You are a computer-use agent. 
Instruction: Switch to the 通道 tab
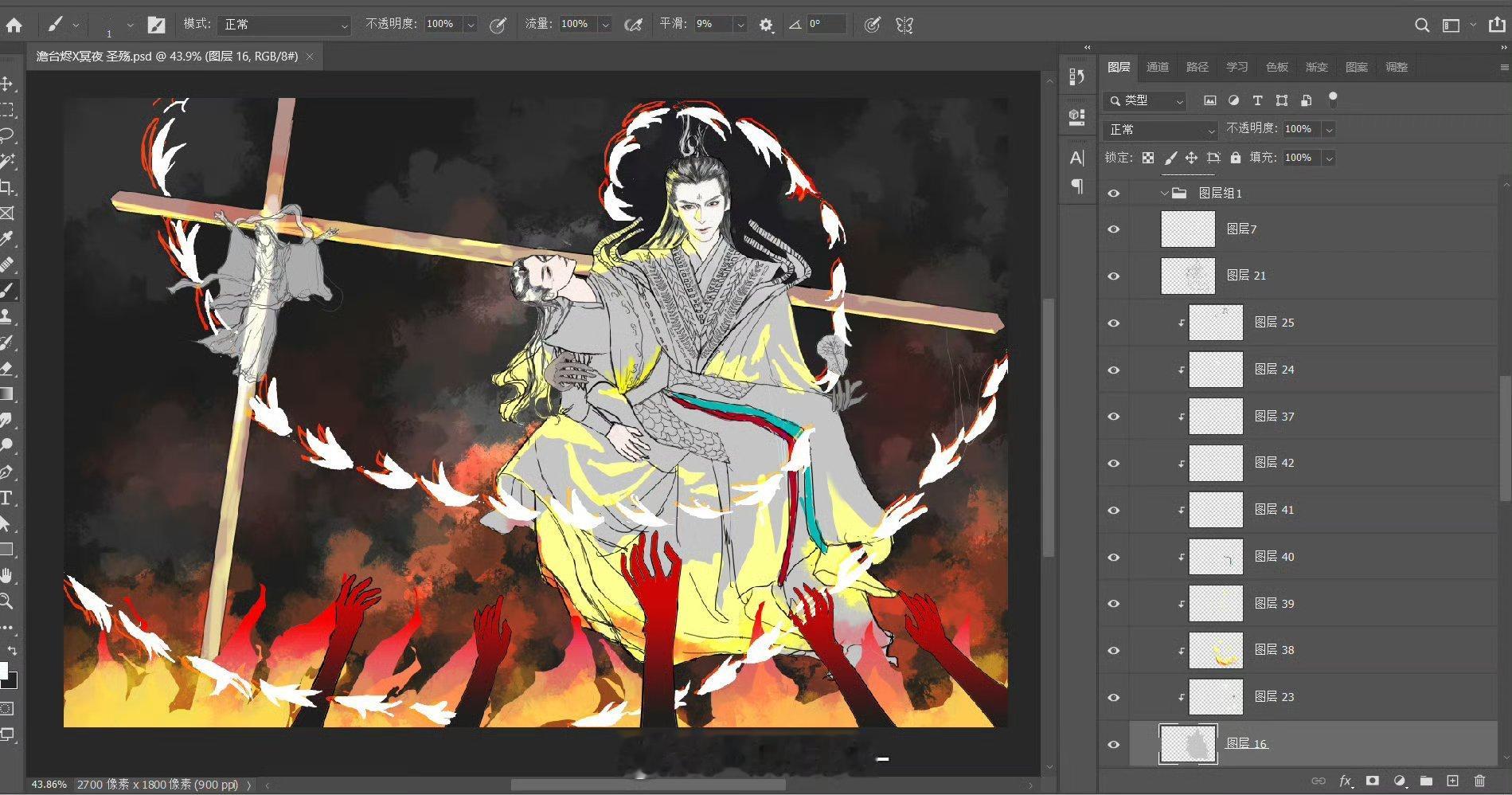tap(1157, 67)
